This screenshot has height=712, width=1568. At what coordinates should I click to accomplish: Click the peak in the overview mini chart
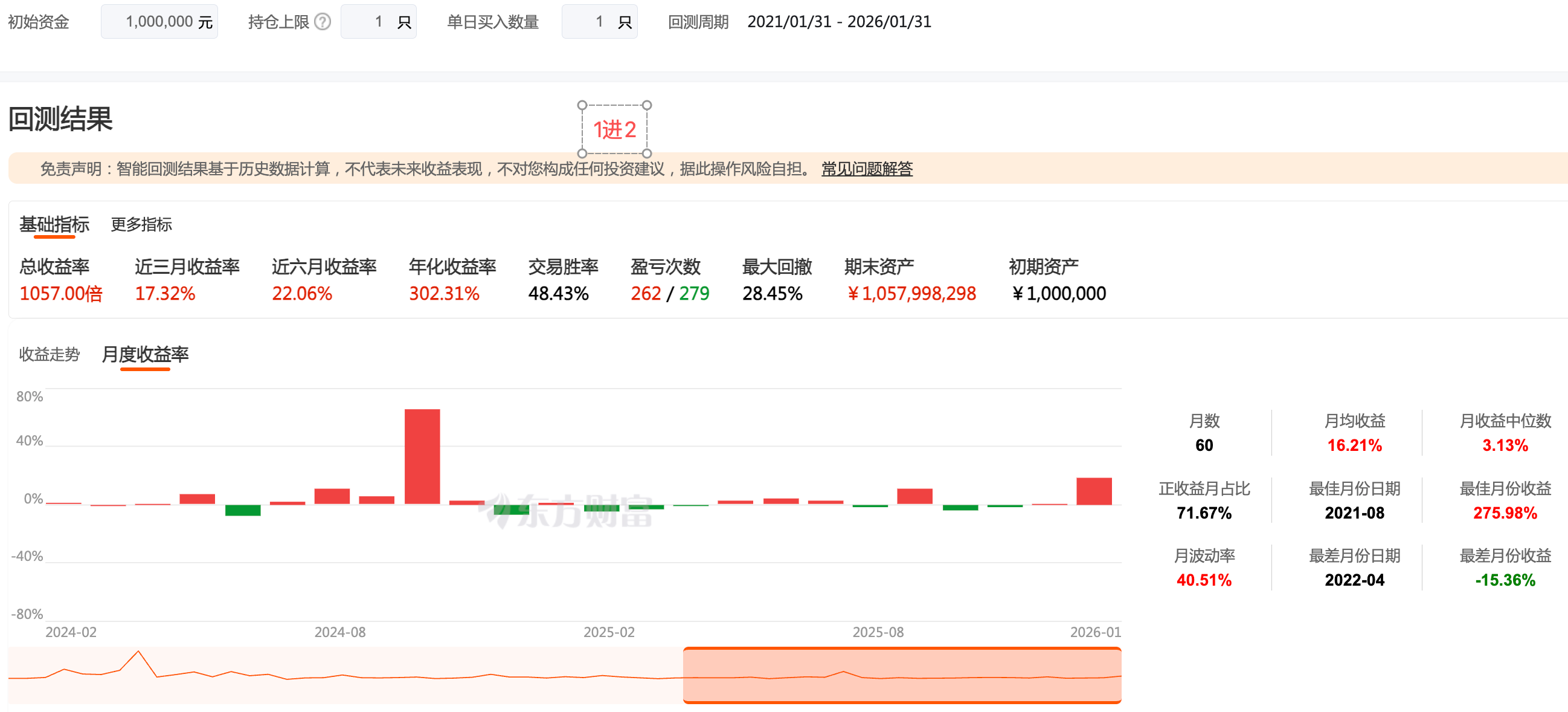tap(138, 653)
